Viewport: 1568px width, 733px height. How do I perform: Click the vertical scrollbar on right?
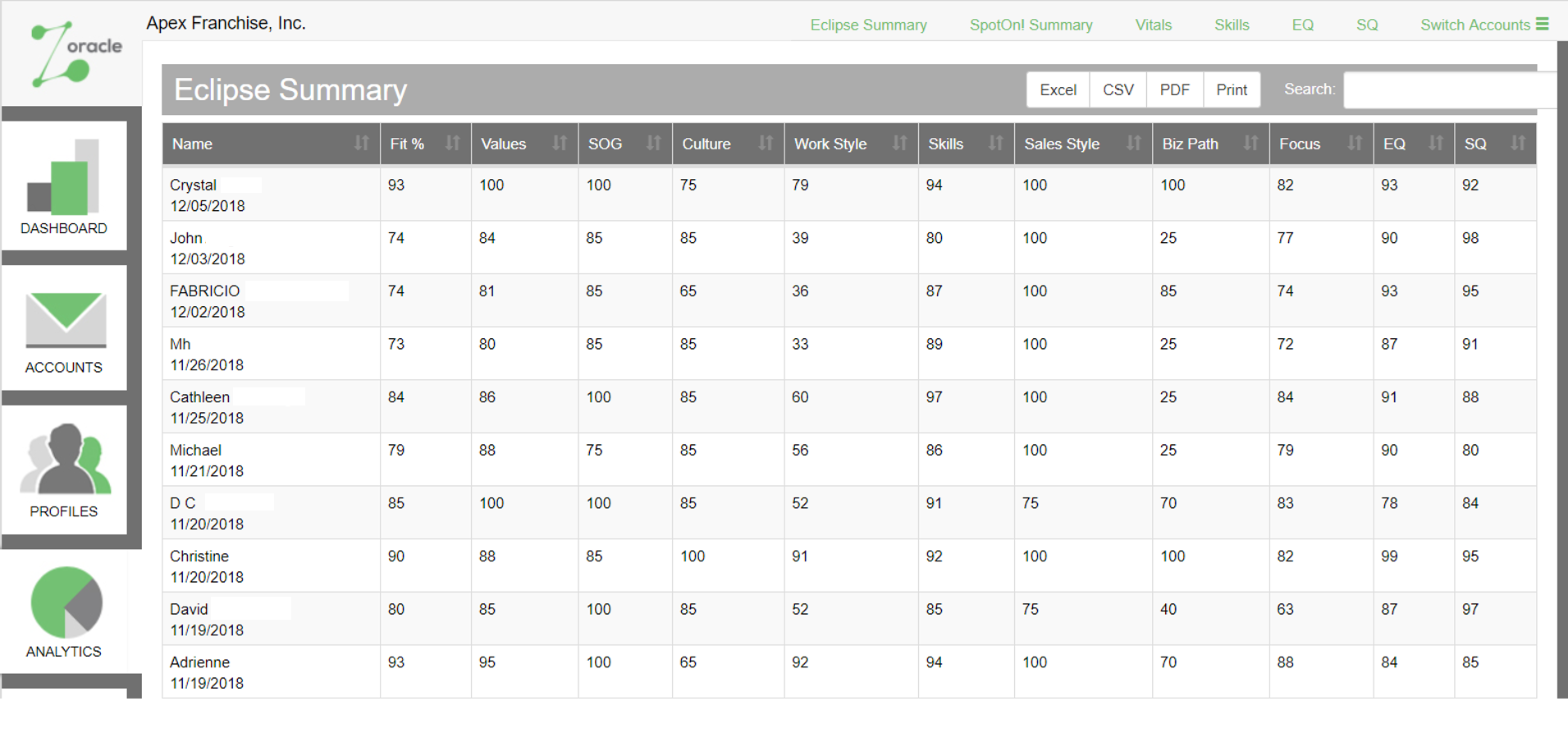(x=1561, y=369)
